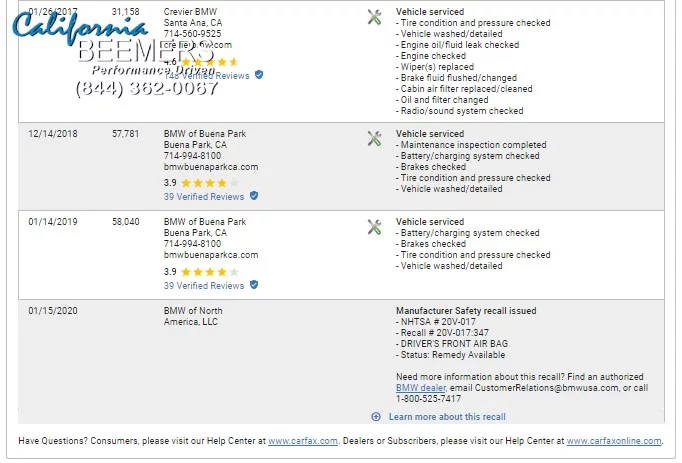Click the wrench icon on the 12/14/2018 service row

(375, 138)
